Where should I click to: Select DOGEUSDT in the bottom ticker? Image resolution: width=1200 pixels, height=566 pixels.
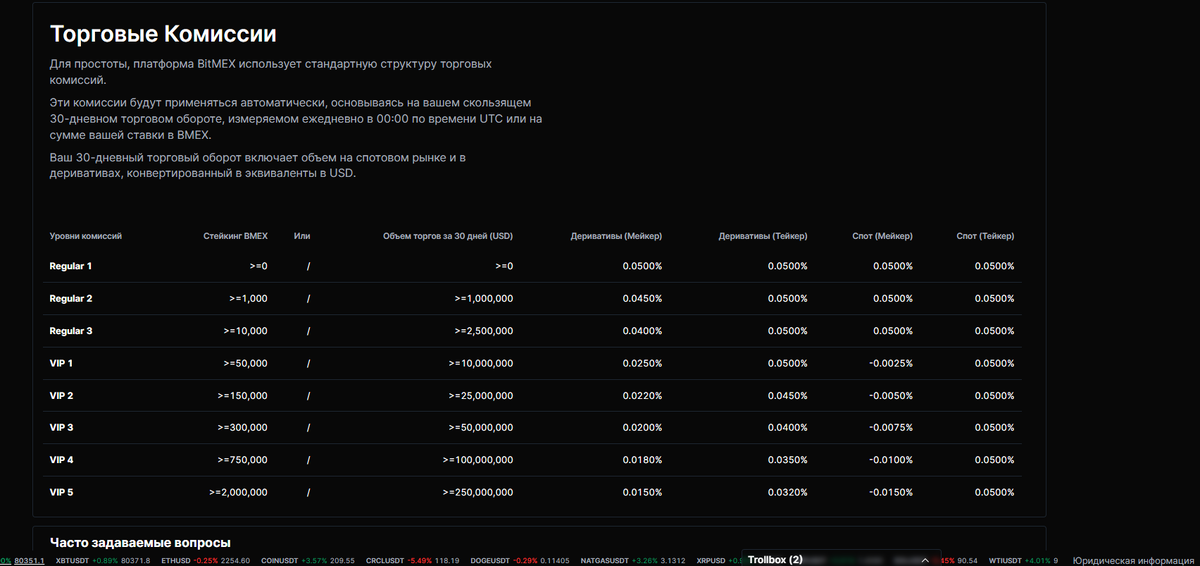[x=492, y=561]
